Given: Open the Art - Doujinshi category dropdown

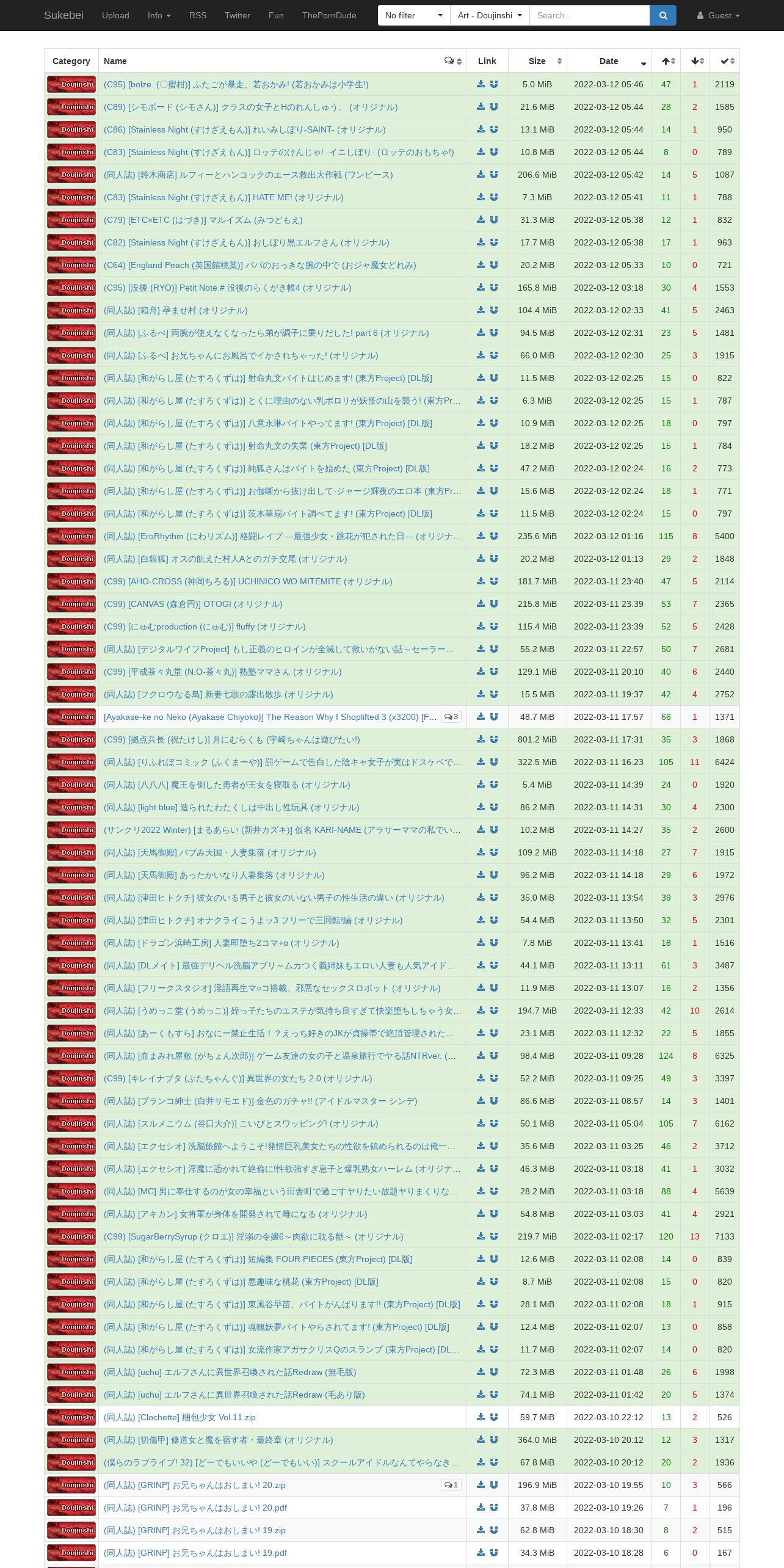Looking at the screenshot, I should point(490,15).
